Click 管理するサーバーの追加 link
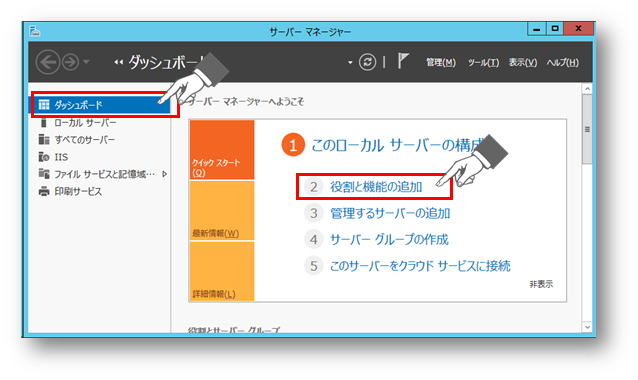The height and width of the screenshot is (380, 638). 390,213
